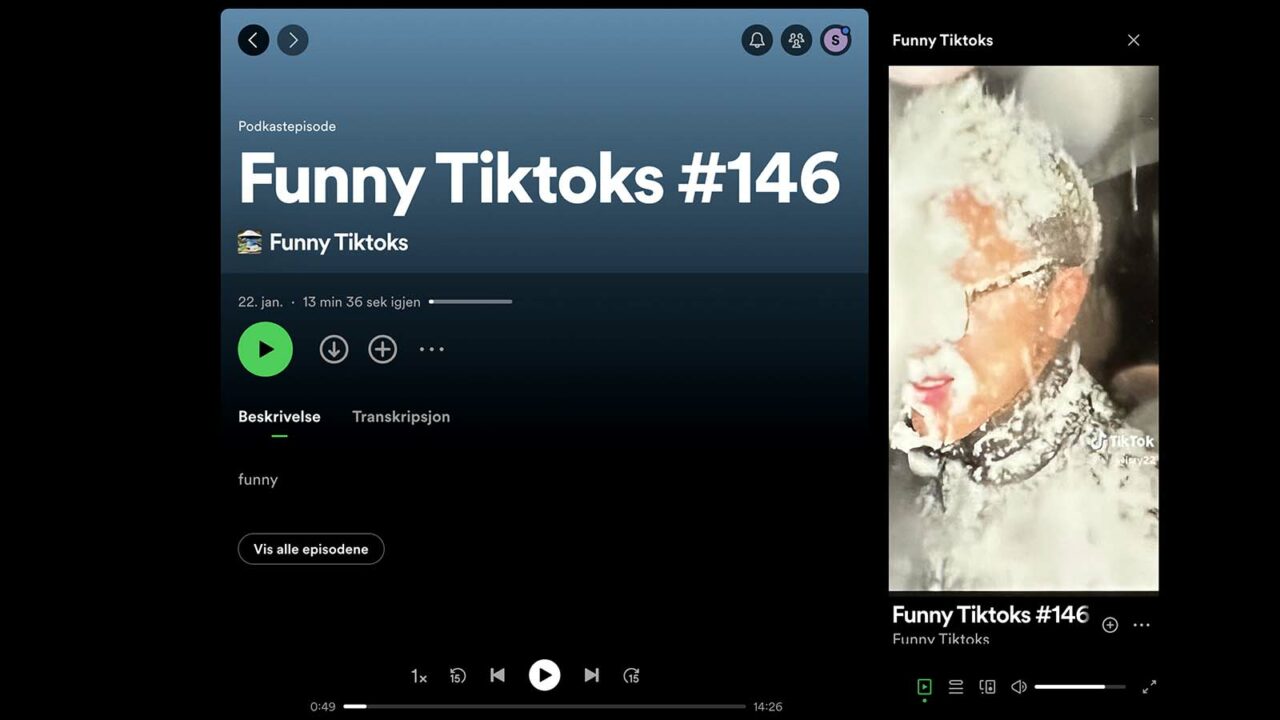Skip back 15 seconds
This screenshot has height=720, width=1280.
pos(457,676)
